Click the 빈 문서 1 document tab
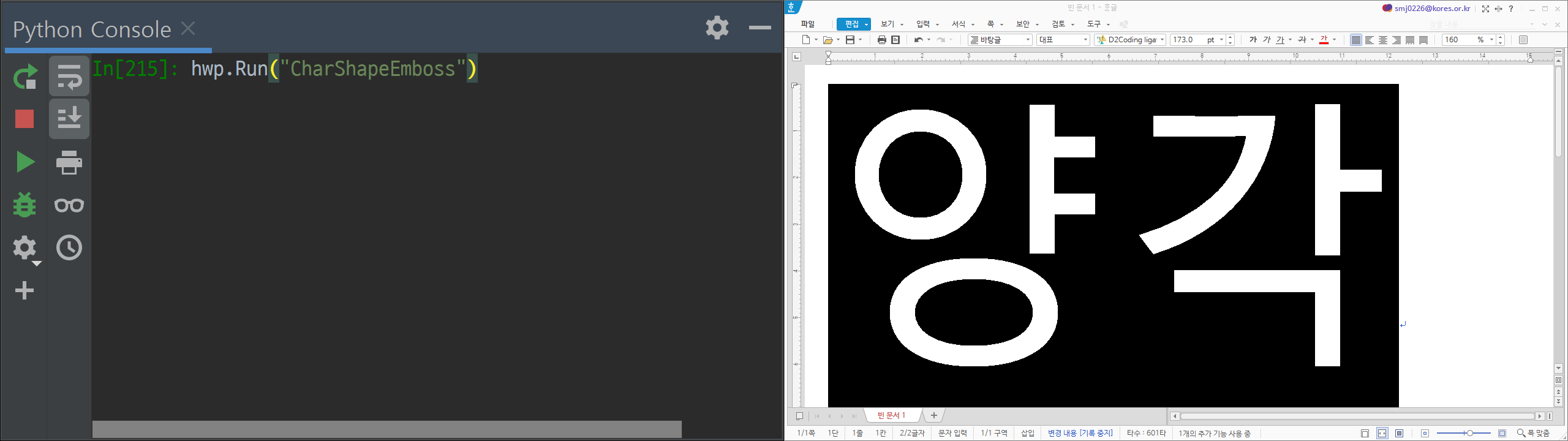Screen dimensions: 1568x441 (x=891, y=415)
